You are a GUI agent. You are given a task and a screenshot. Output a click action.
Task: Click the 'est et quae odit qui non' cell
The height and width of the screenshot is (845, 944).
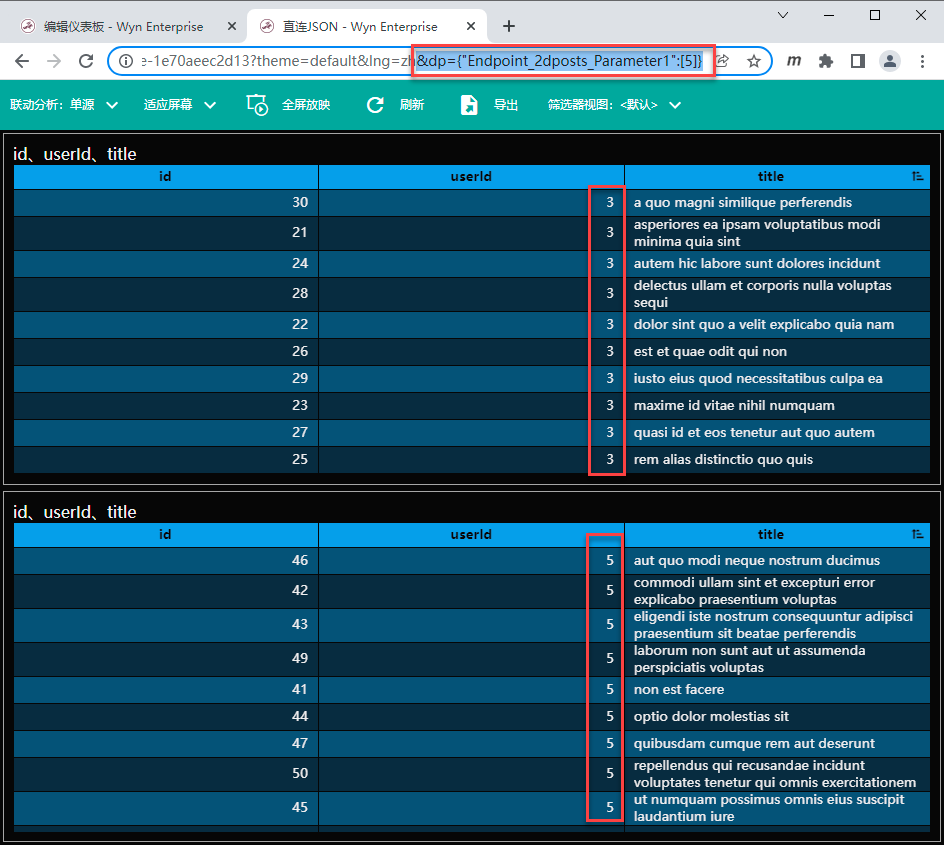tap(777, 351)
